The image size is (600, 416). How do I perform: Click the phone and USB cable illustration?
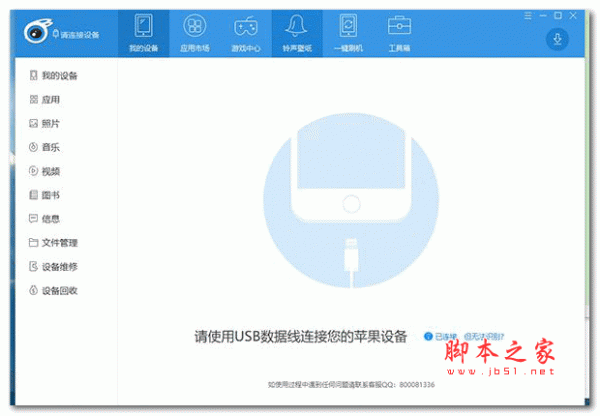coord(351,201)
